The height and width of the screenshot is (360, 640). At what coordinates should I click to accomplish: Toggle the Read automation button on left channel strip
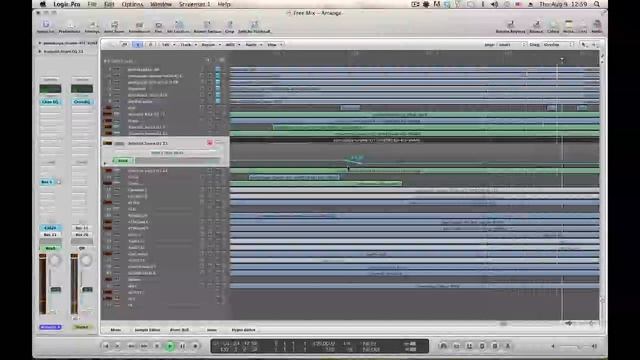pyautogui.click(x=50, y=248)
